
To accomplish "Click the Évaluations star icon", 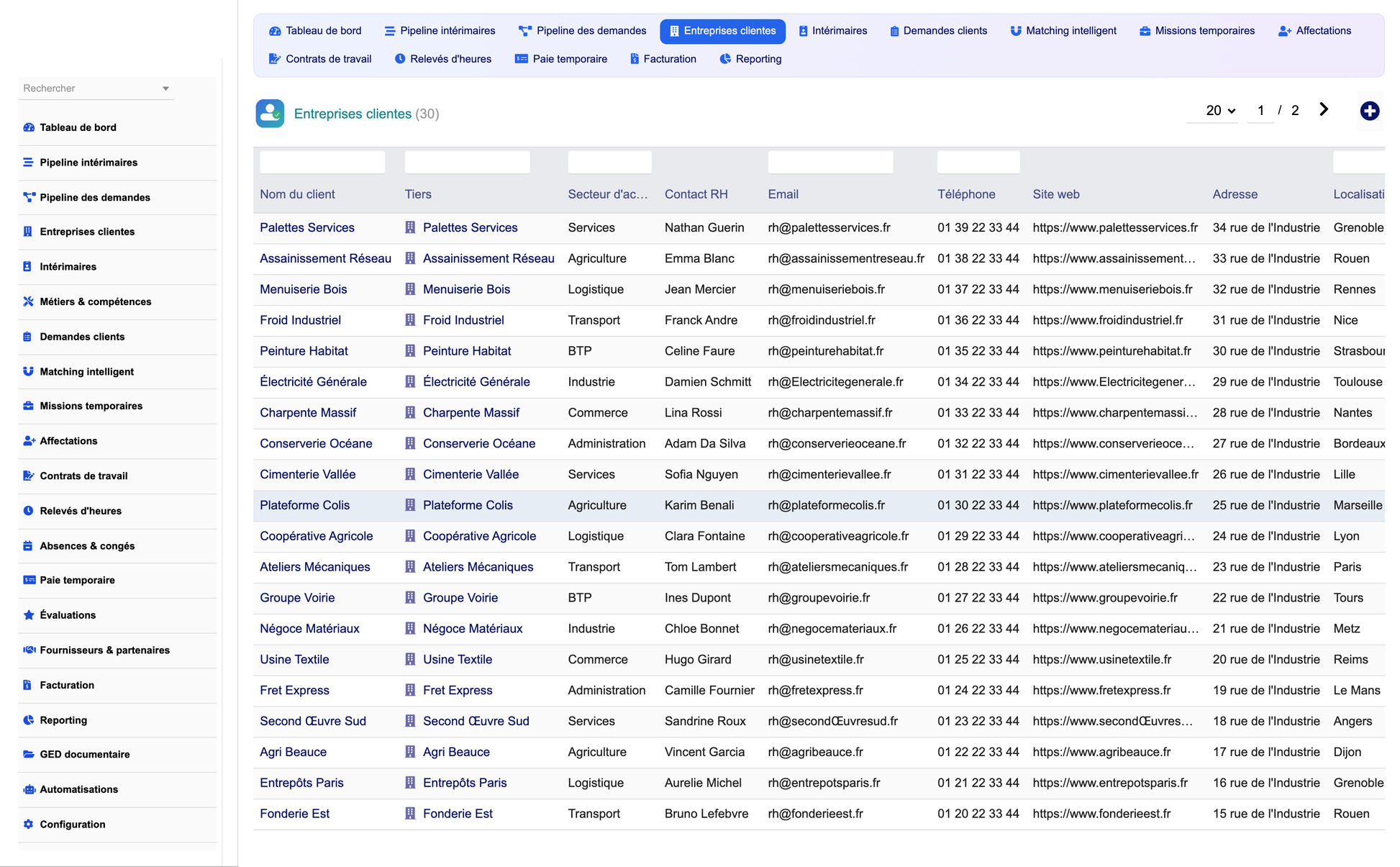I will (x=29, y=615).
